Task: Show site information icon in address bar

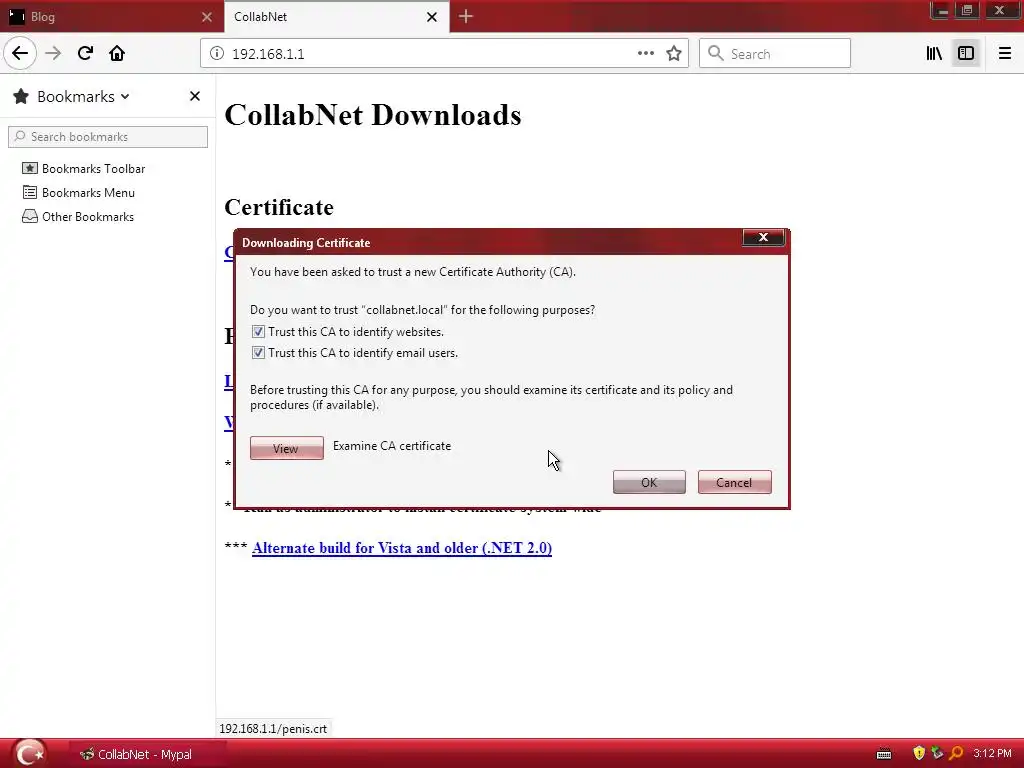Action: (217, 54)
